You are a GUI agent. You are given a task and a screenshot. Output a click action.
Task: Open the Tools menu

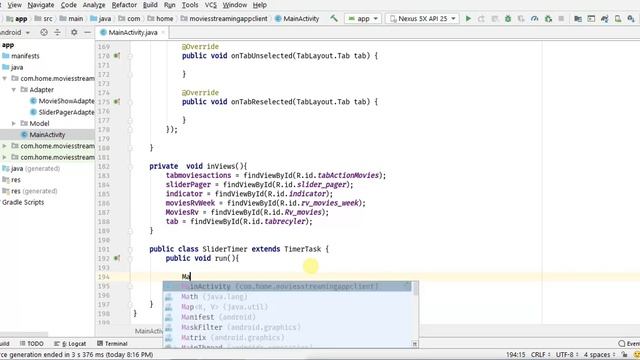(x=190, y=5)
